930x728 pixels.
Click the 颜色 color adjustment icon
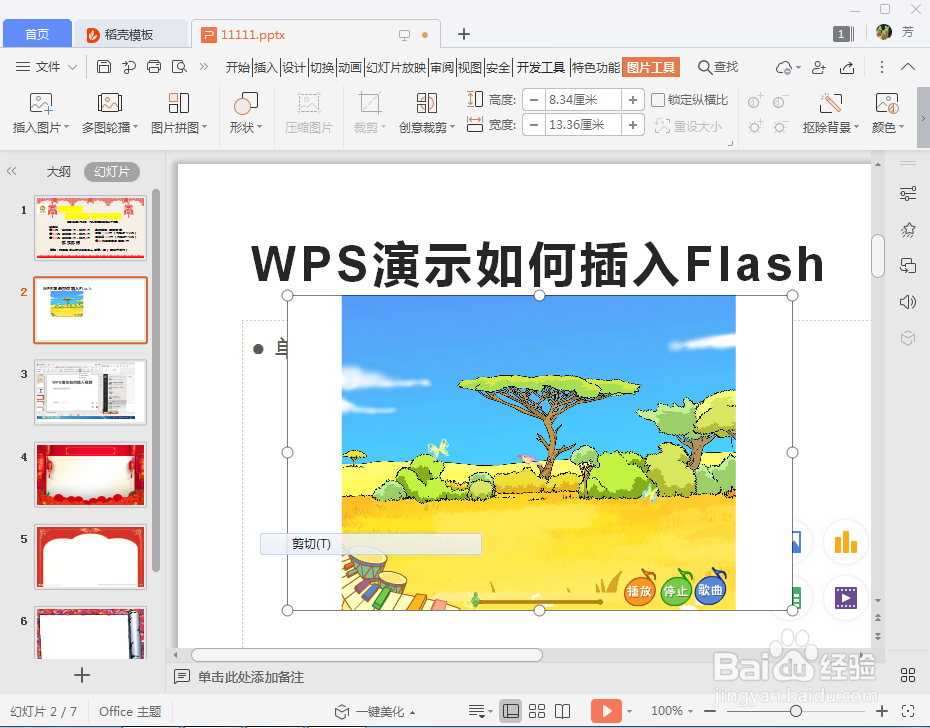(x=887, y=103)
